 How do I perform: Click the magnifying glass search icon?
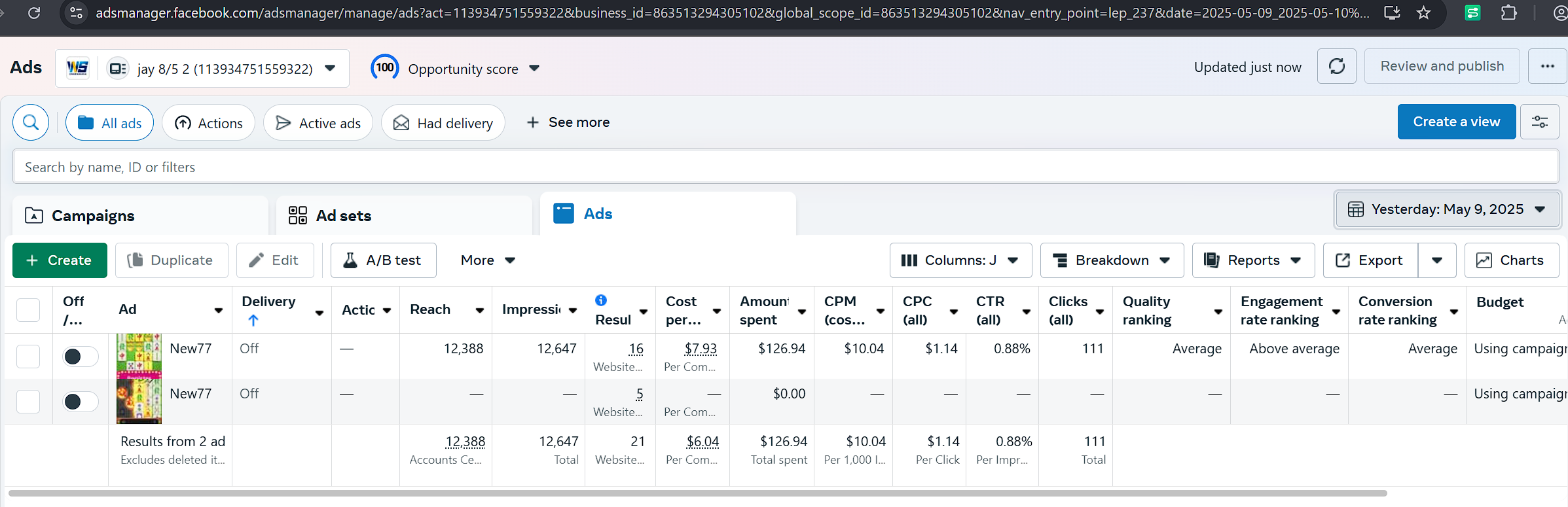point(31,122)
